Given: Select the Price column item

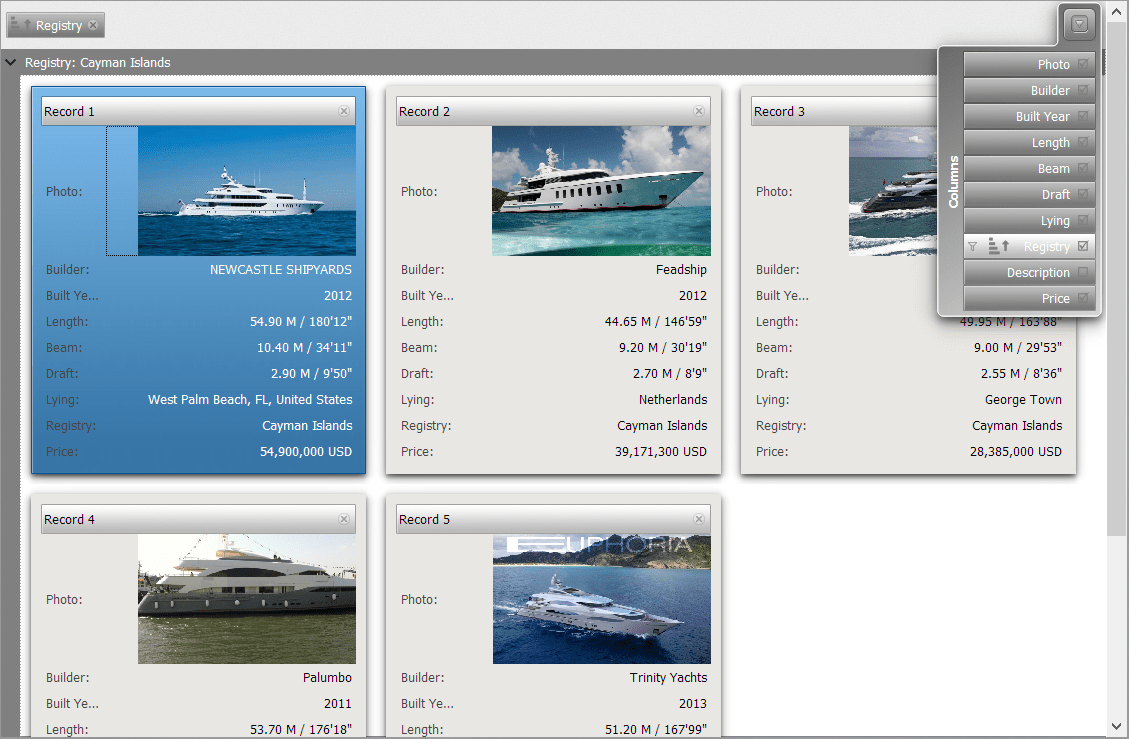Looking at the screenshot, I should (1029, 298).
